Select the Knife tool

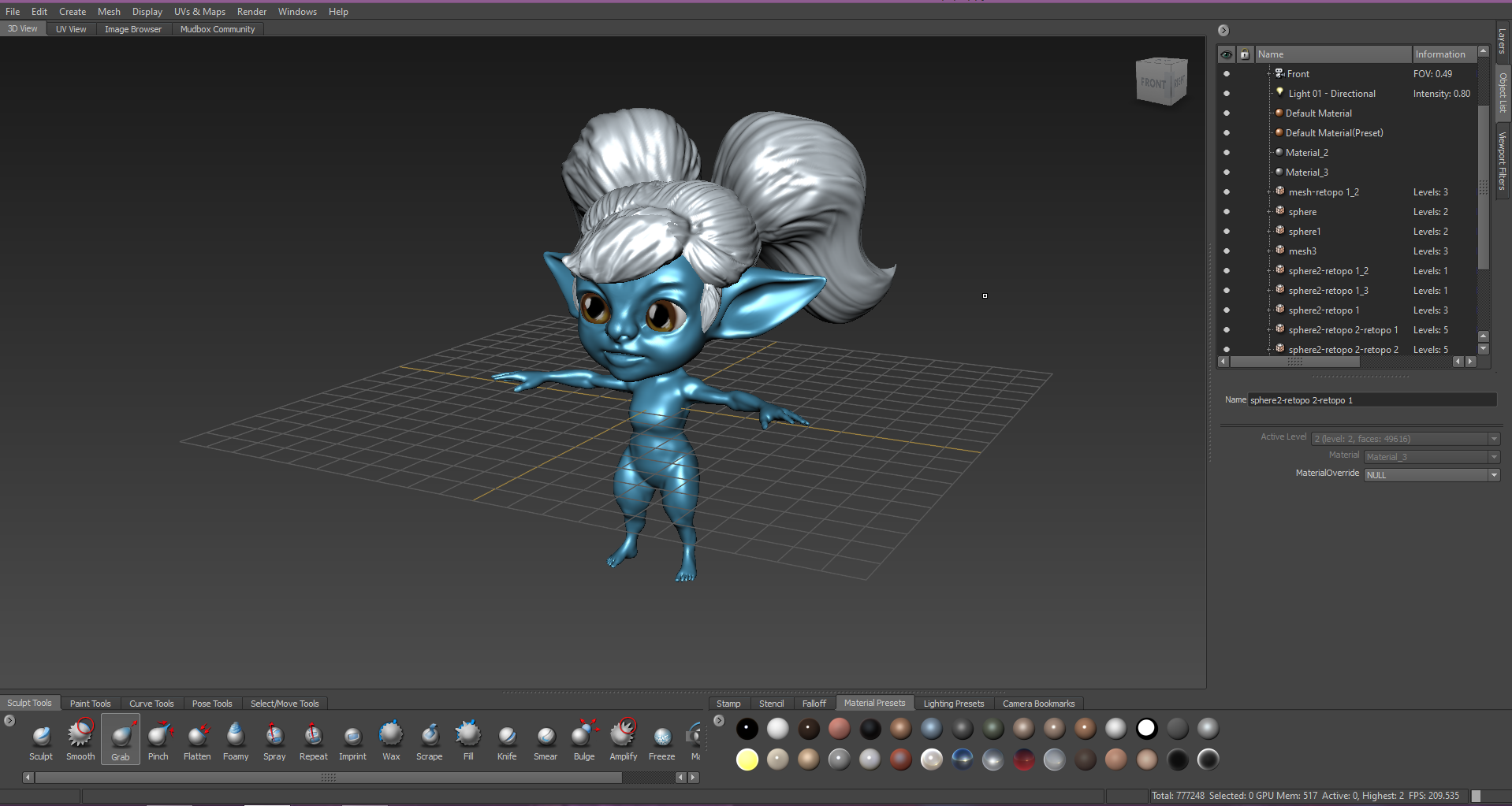507,741
